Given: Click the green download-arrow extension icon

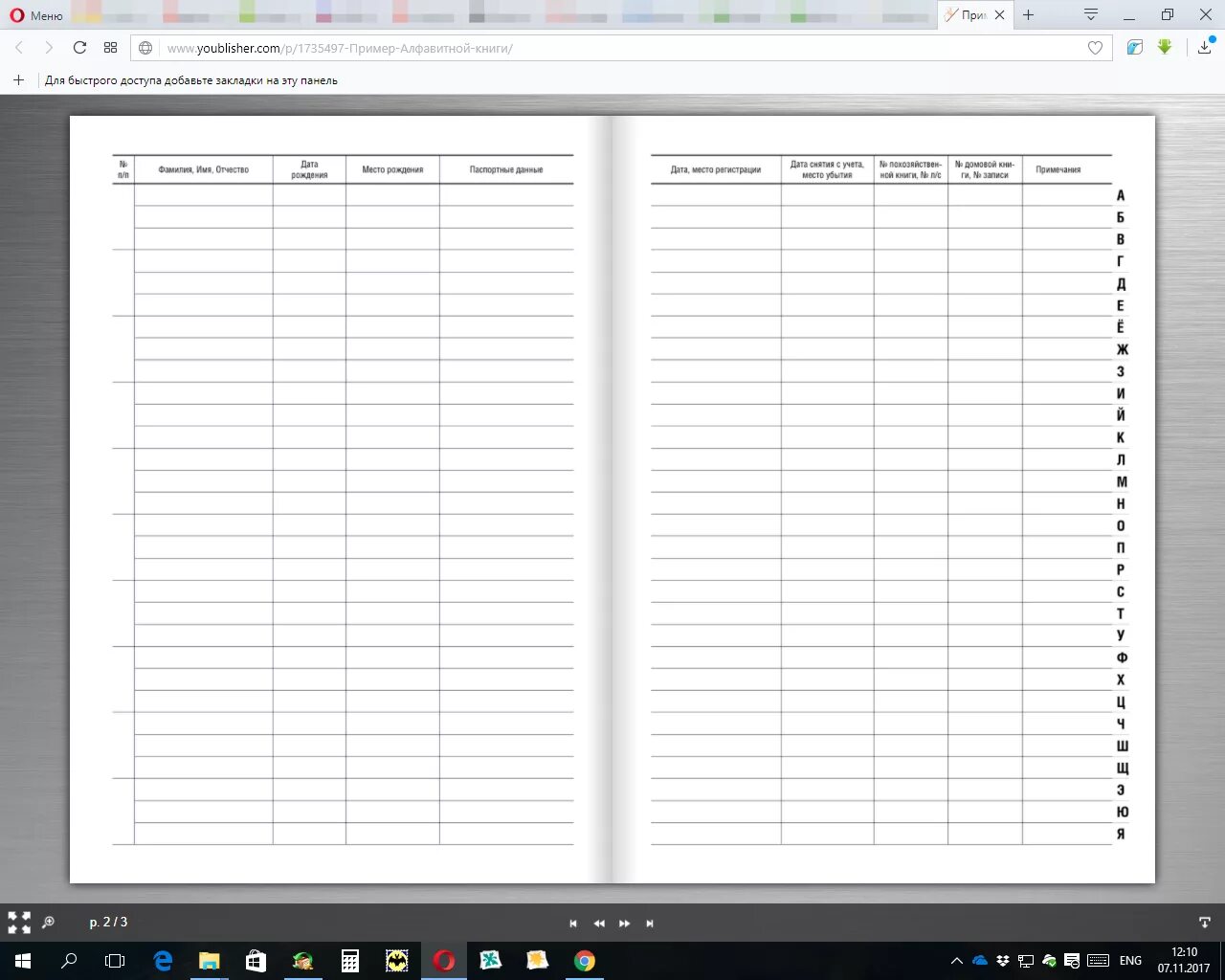Looking at the screenshot, I should click(x=1165, y=47).
